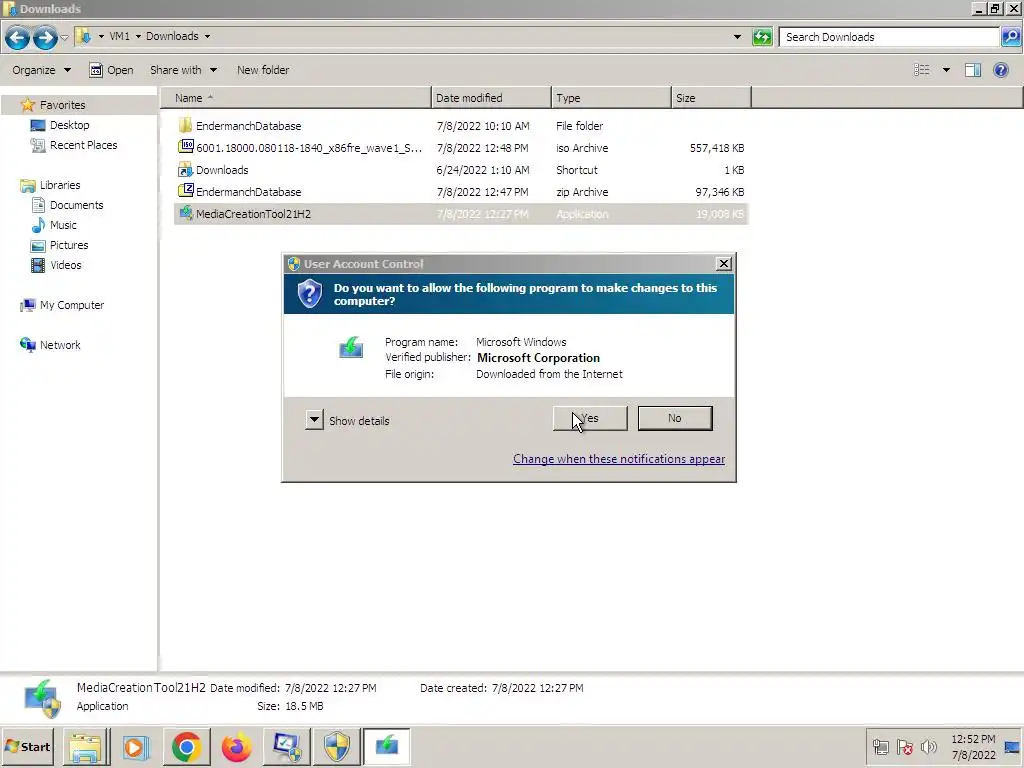The image size is (1024, 768).
Task: Select the EndermanchDatabase zip archive icon
Action: [185, 191]
